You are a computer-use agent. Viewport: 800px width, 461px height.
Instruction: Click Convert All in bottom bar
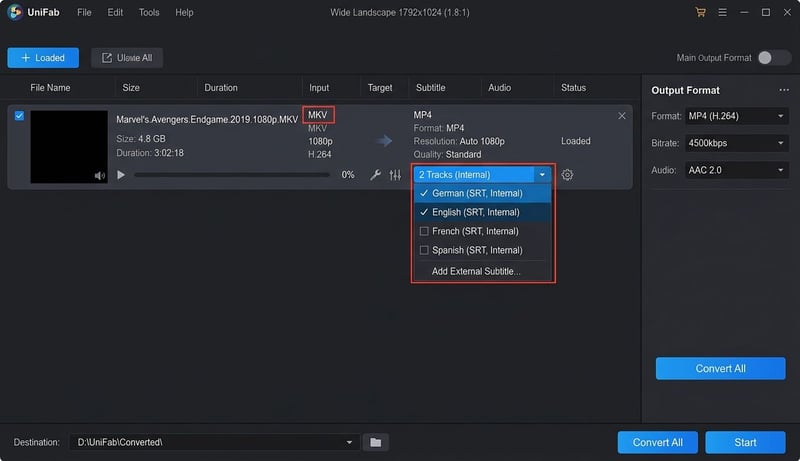(658, 442)
